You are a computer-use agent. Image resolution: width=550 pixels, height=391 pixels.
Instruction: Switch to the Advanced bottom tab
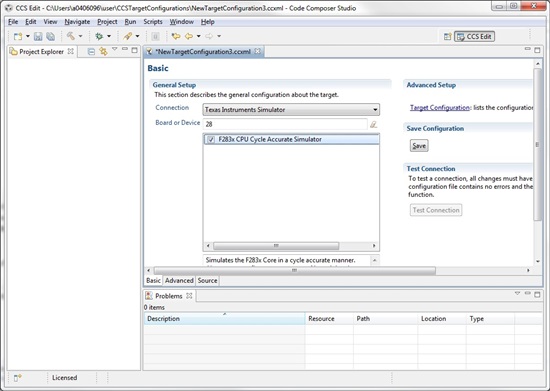(x=179, y=281)
